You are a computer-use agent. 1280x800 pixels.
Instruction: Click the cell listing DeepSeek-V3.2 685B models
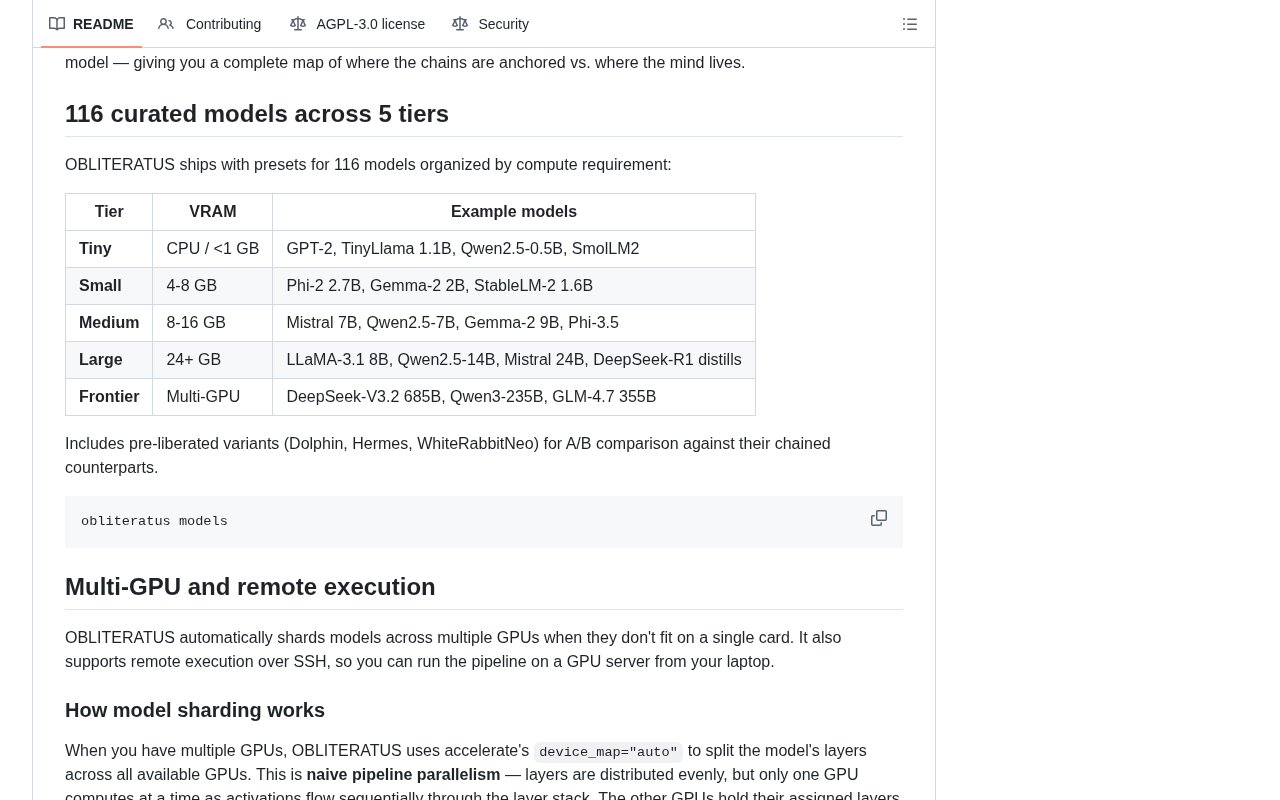(514, 397)
